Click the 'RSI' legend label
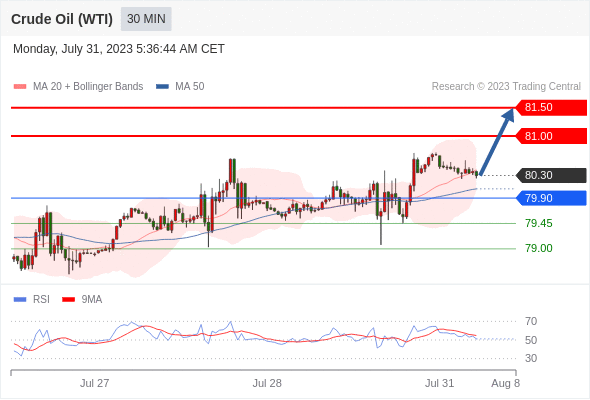Image resolution: width=590 pixels, height=400 pixels. point(41,300)
